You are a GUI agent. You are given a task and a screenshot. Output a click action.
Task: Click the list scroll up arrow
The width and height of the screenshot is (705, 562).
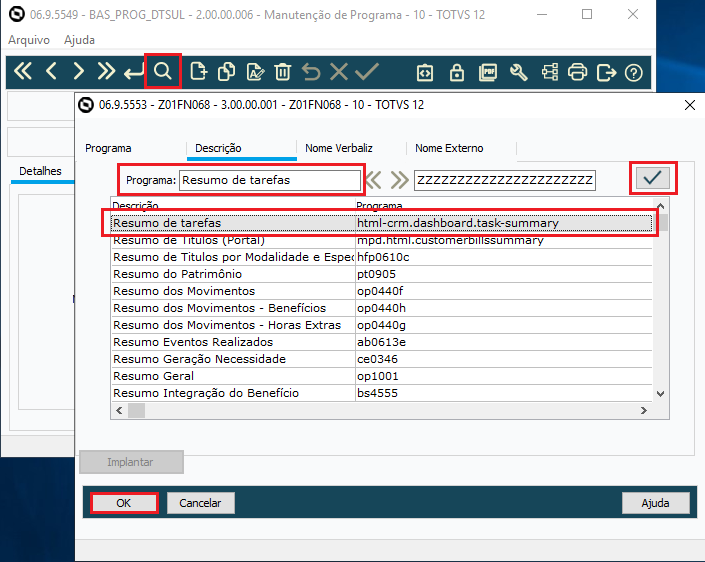pos(660,205)
